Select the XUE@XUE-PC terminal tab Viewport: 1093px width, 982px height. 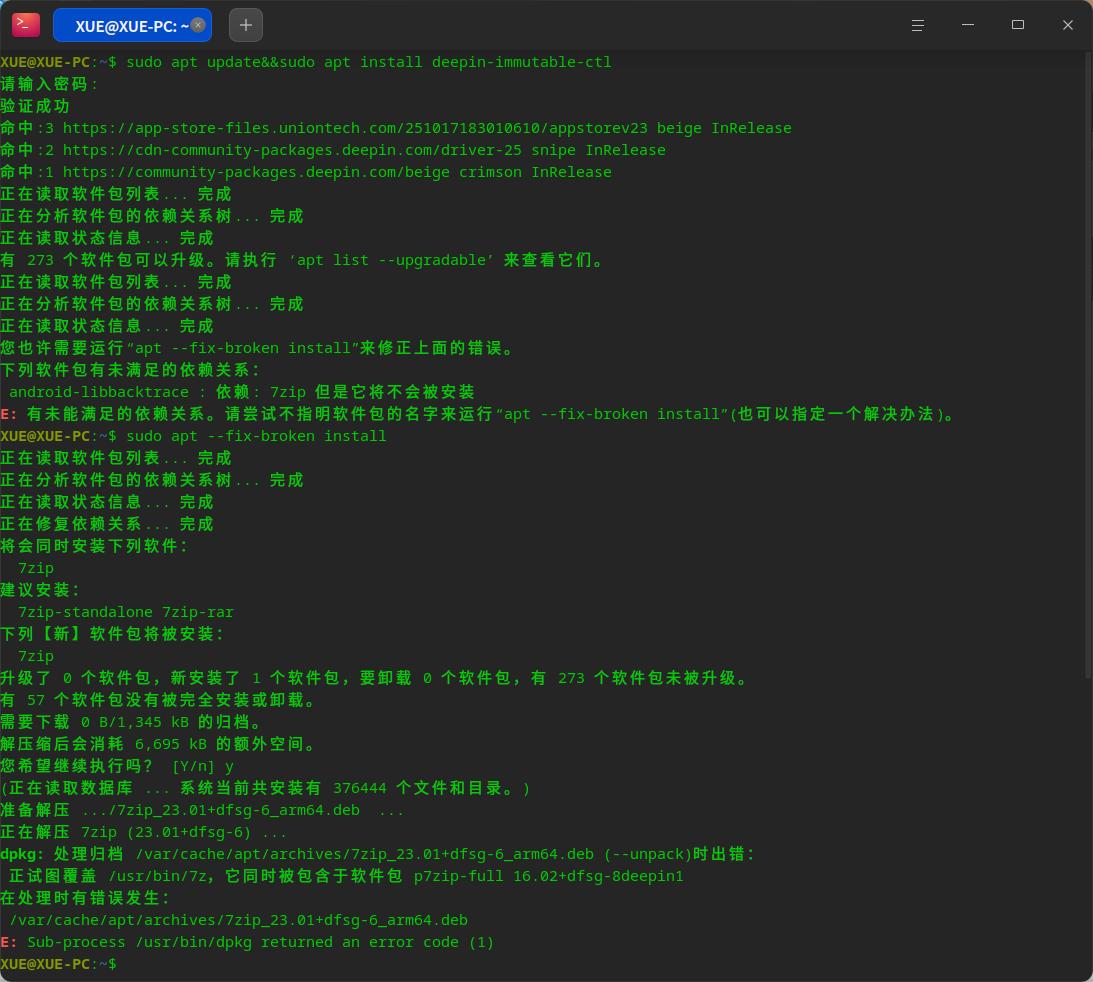click(x=132, y=26)
